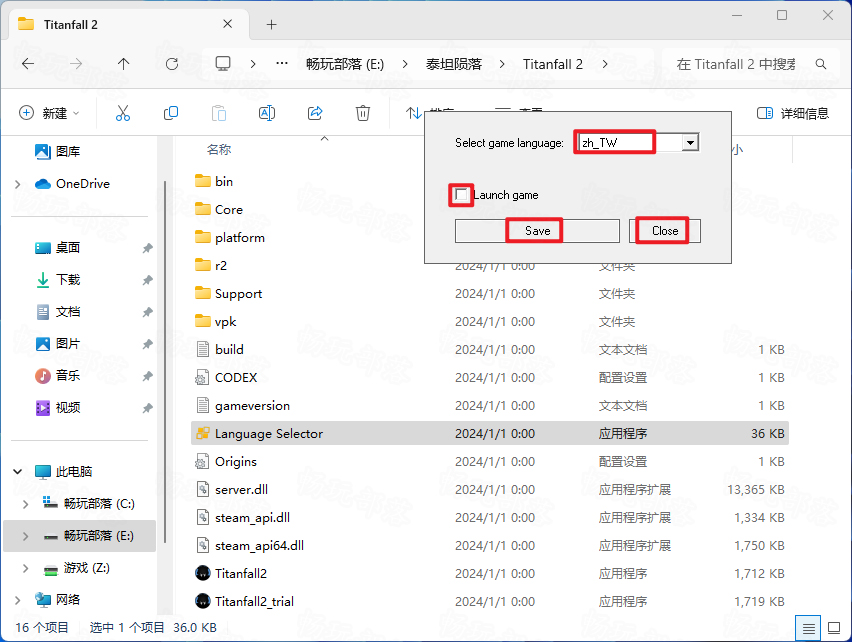
Task: Cut the selected file with scissors icon
Action: tap(123, 113)
